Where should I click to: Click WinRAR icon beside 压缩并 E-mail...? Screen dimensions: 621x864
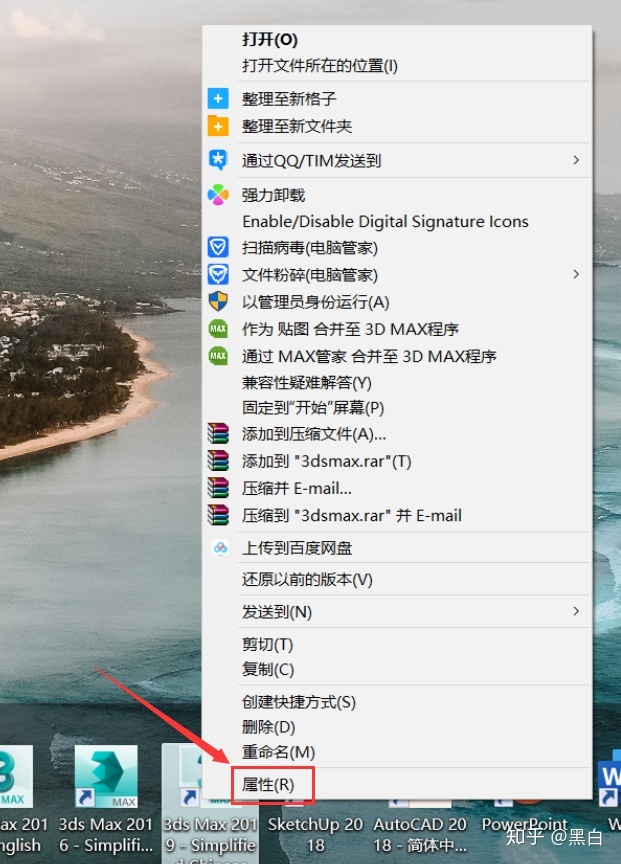pyautogui.click(x=218, y=488)
